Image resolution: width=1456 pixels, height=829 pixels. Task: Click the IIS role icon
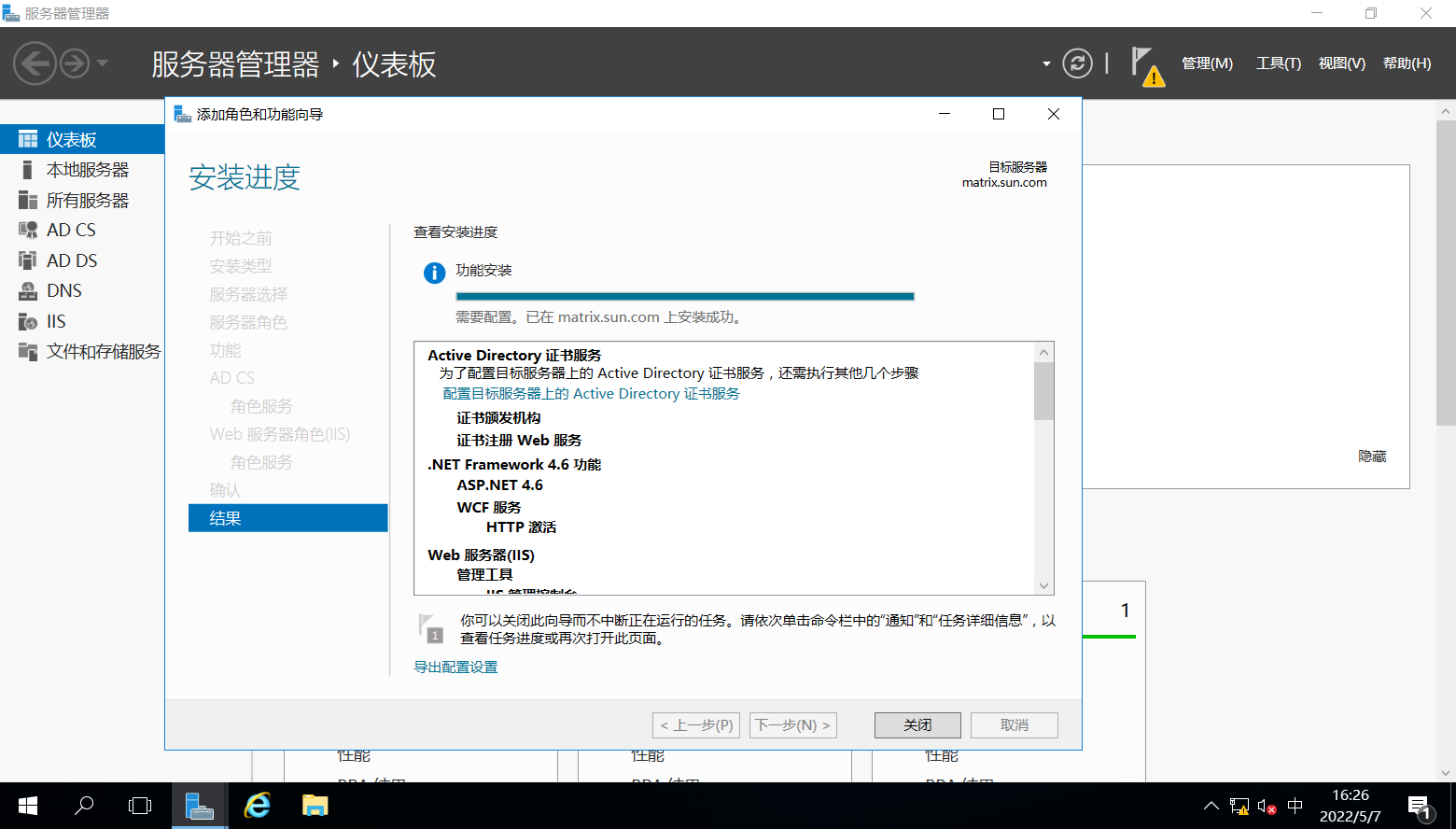point(28,321)
